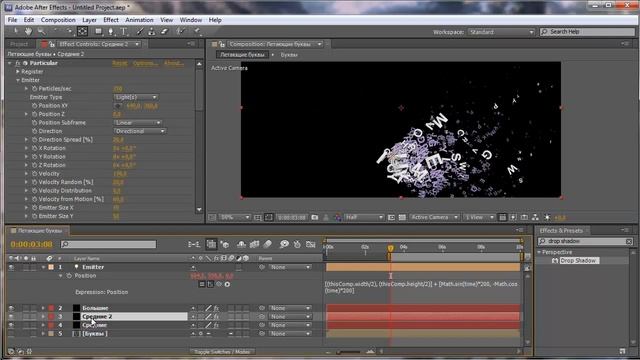The width and height of the screenshot is (640, 360).
Task: Open Composition Mini-Flowchart in timeline
Action: pyautogui.click(x=194, y=244)
